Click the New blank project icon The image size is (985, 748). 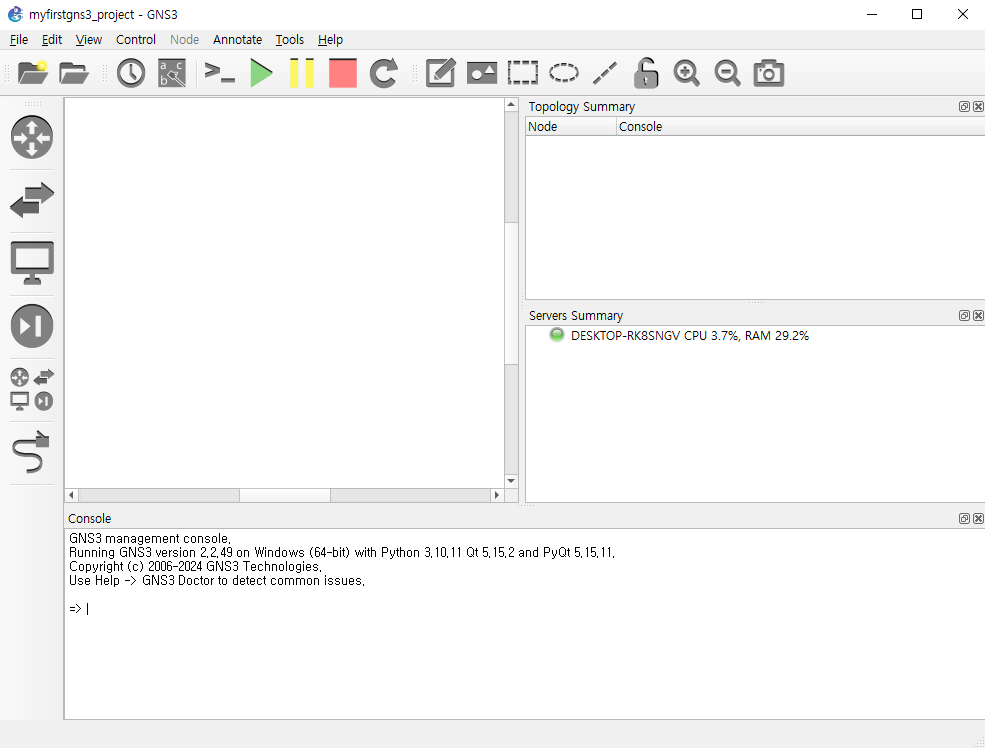[x=33, y=73]
